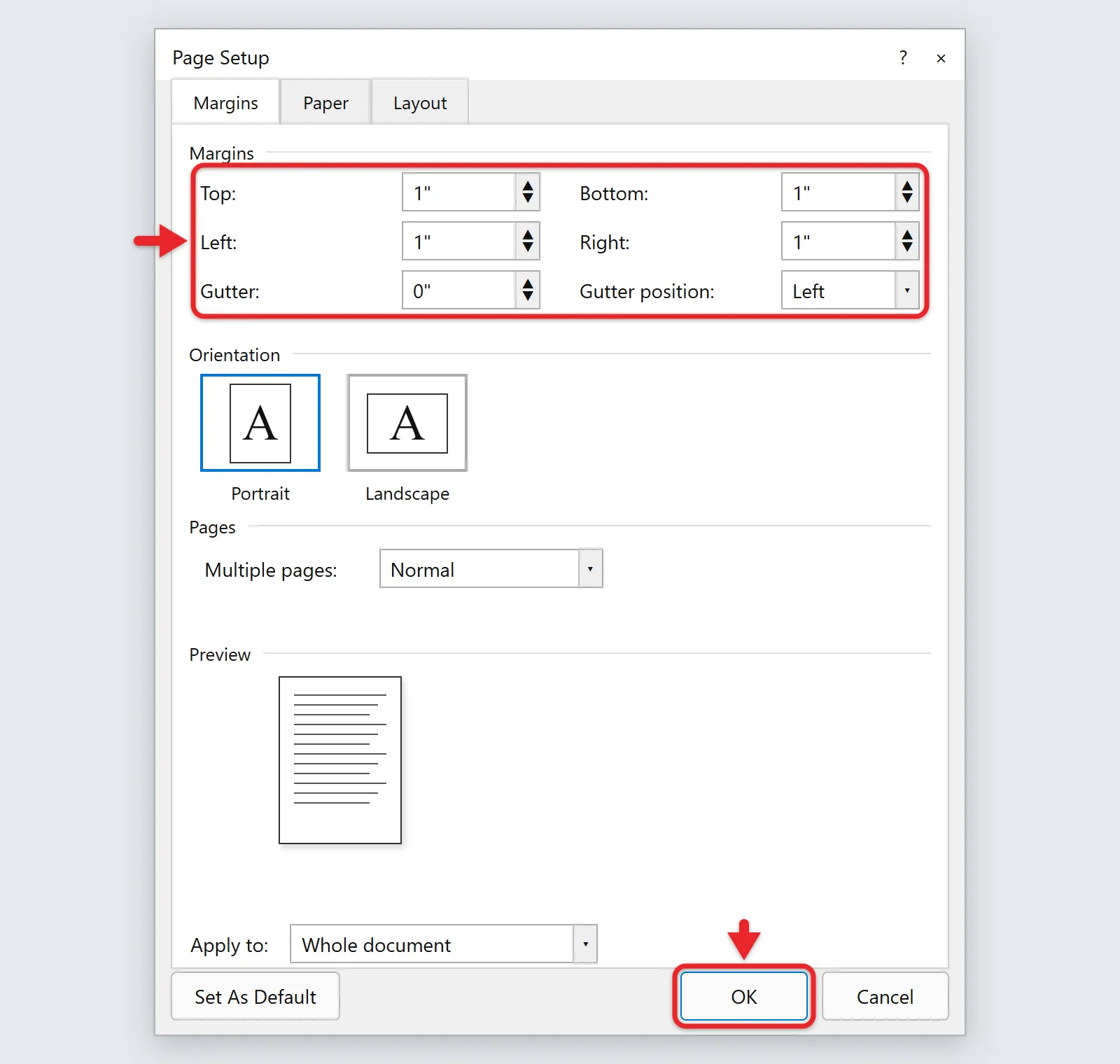
Task: Increase the Left margin with up arrow
Action: 528,234
